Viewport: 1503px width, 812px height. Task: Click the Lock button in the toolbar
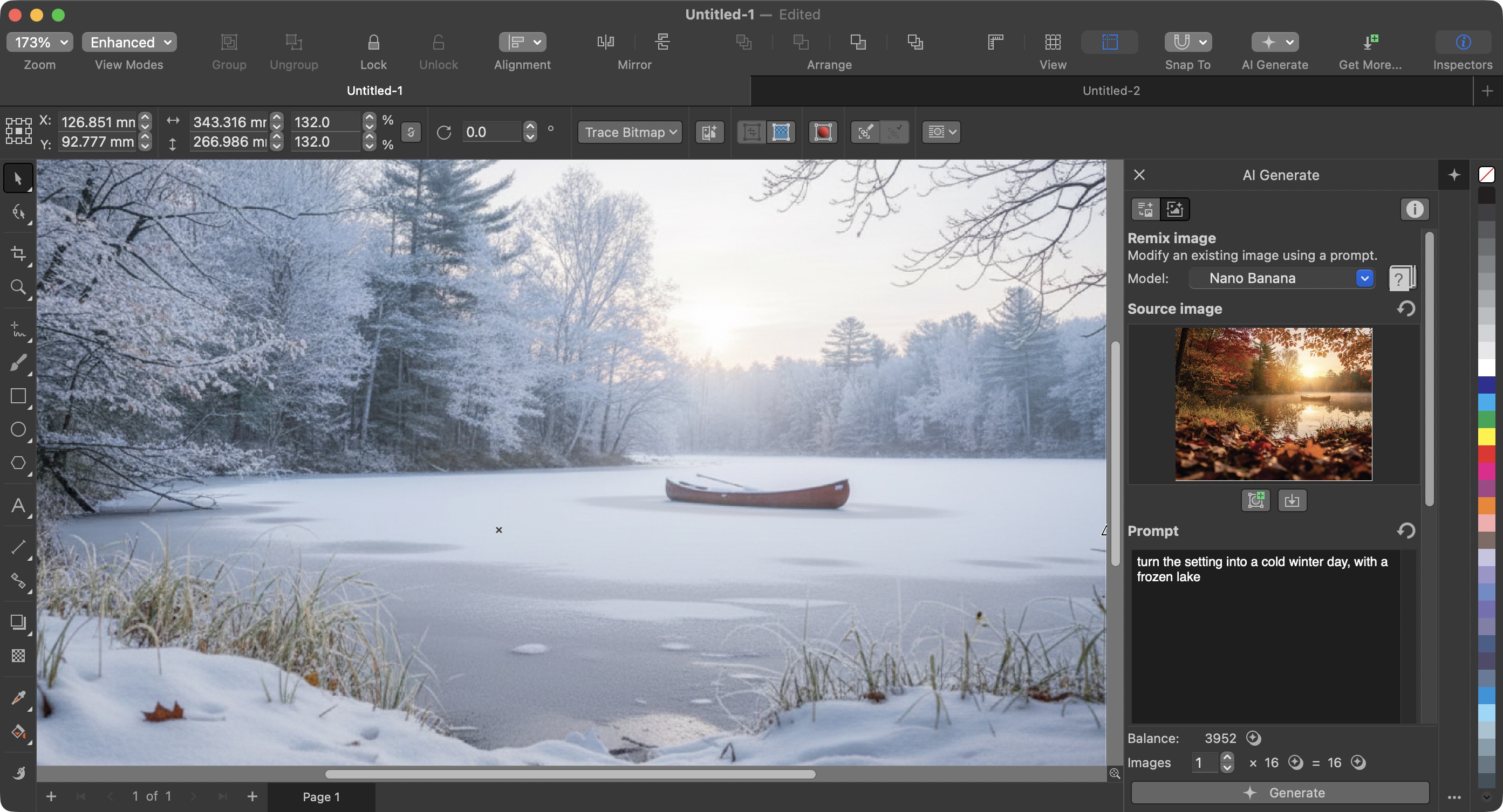click(373, 42)
